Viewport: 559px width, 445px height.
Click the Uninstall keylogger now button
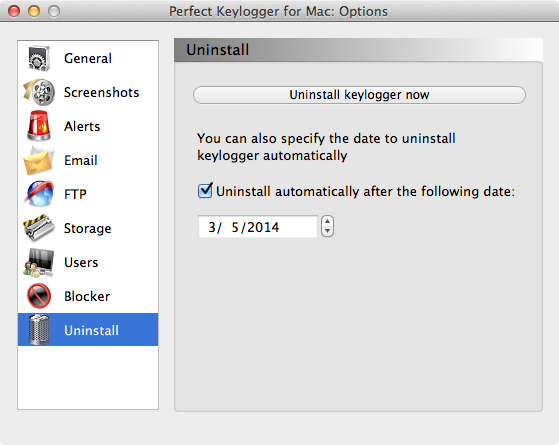(359, 95)
